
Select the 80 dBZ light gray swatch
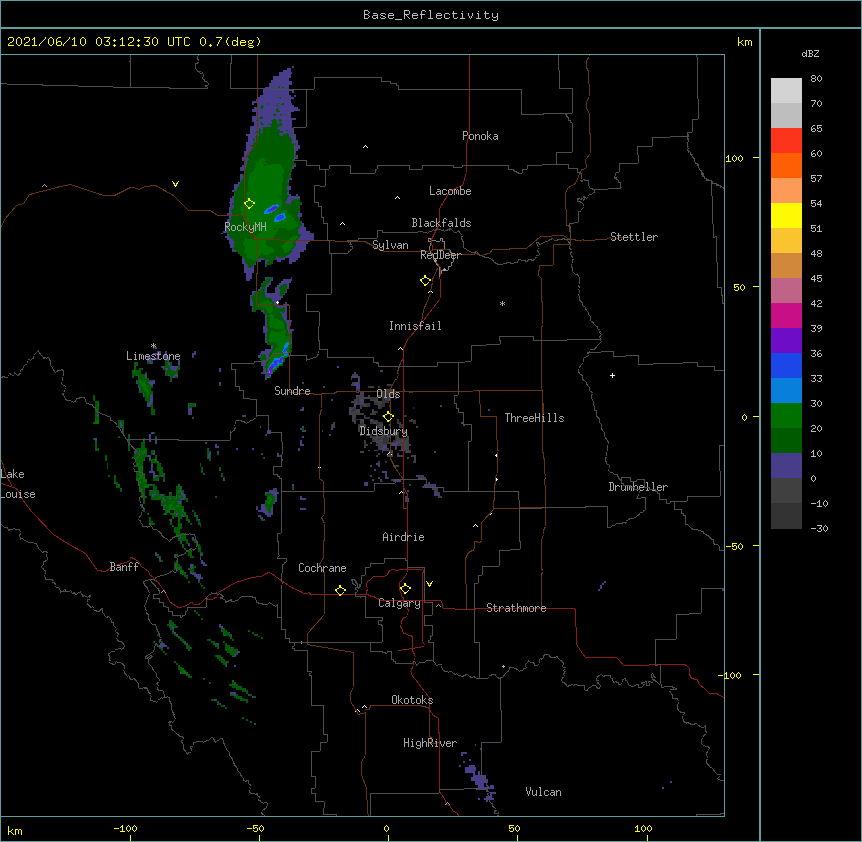pos(786,91)
